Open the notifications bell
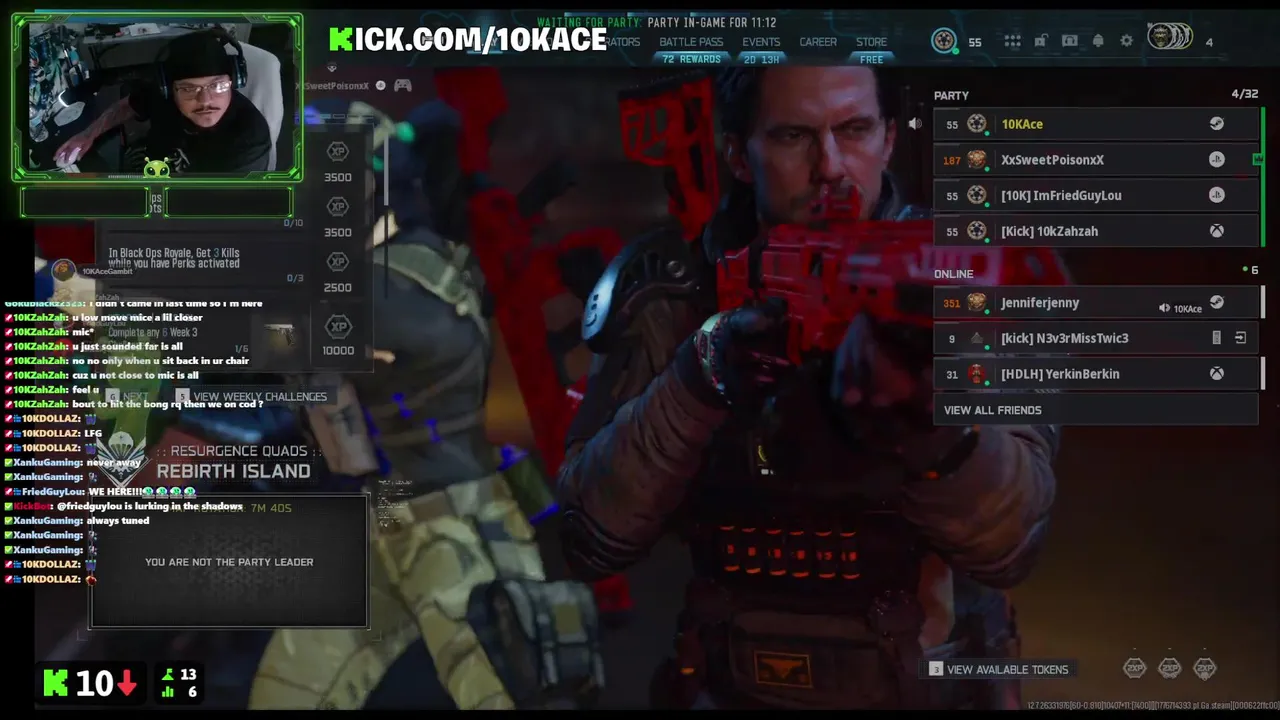This screenshot has height=720, width=1280. (x=1098, y=41)
